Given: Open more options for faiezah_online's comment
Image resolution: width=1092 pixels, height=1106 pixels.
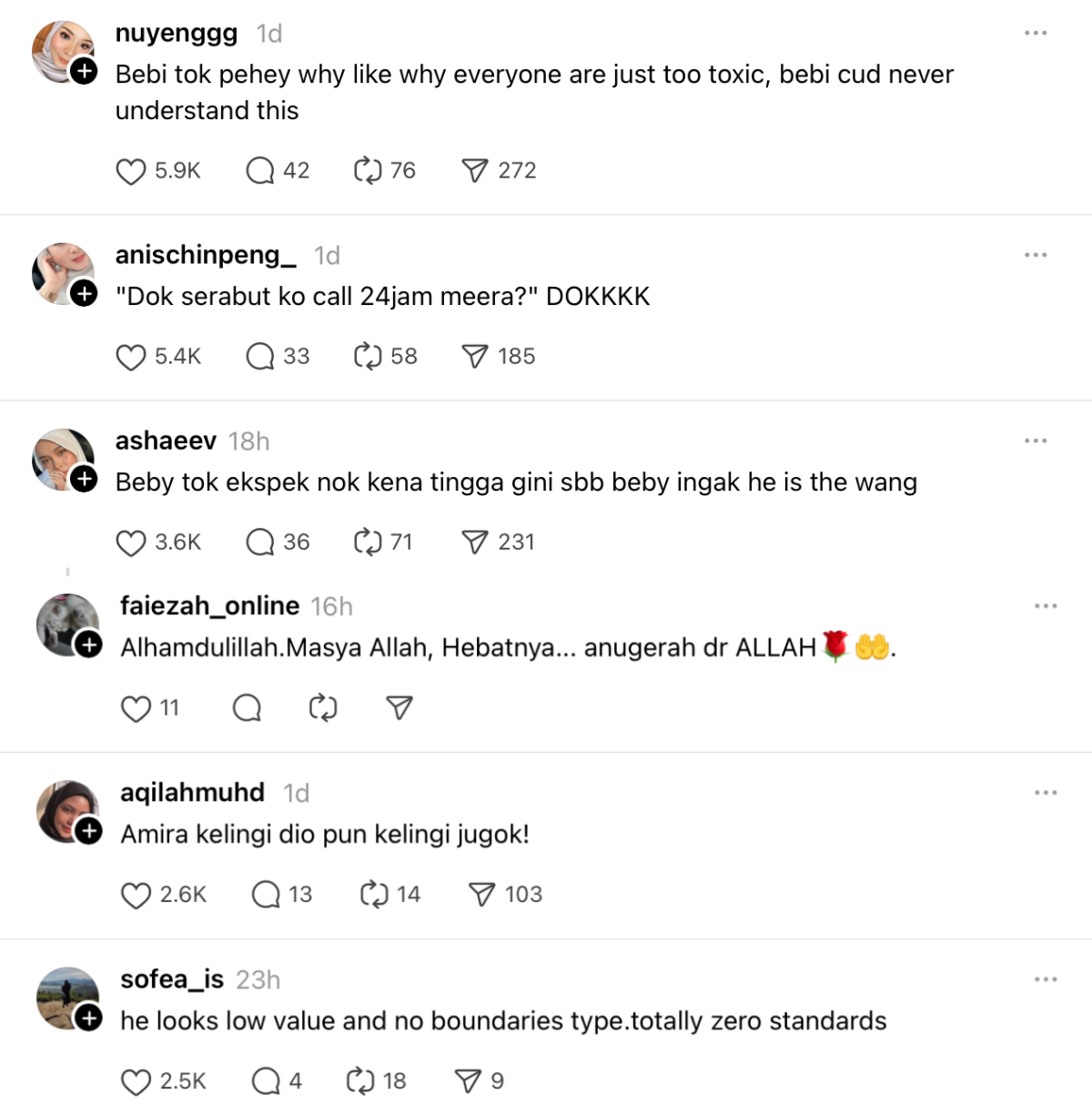Looking at the screenshot, I should coord(1046,606).
